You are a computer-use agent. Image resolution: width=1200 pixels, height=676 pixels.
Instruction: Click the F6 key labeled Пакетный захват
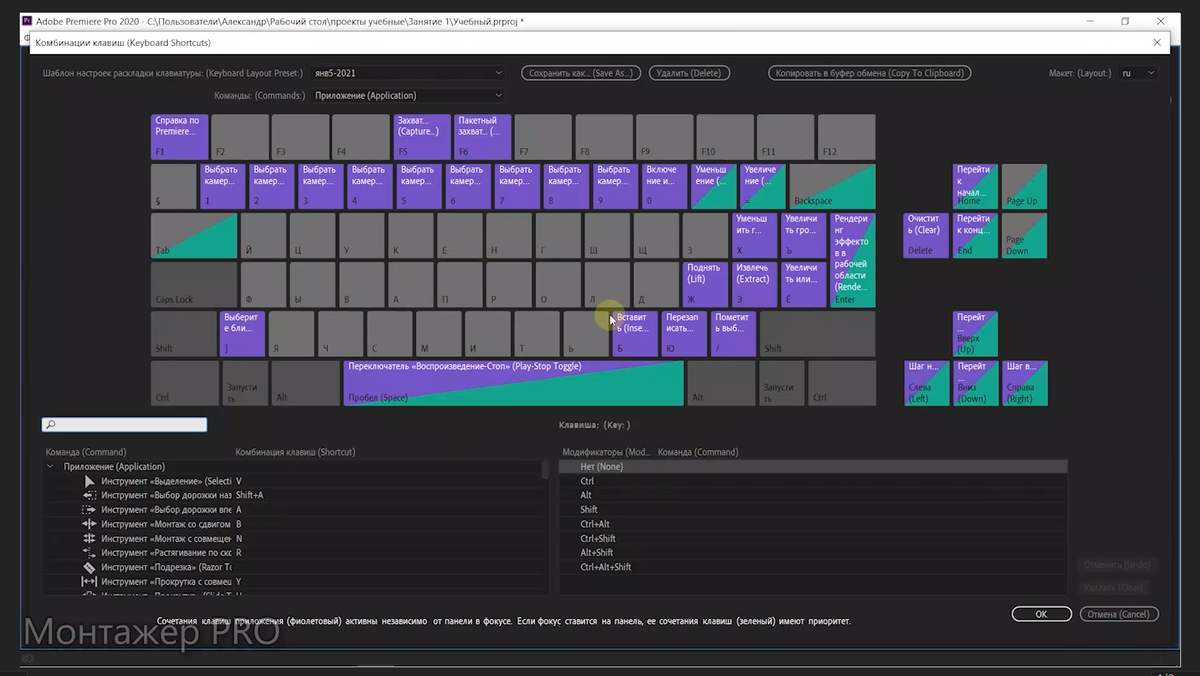tap(482, 137)
